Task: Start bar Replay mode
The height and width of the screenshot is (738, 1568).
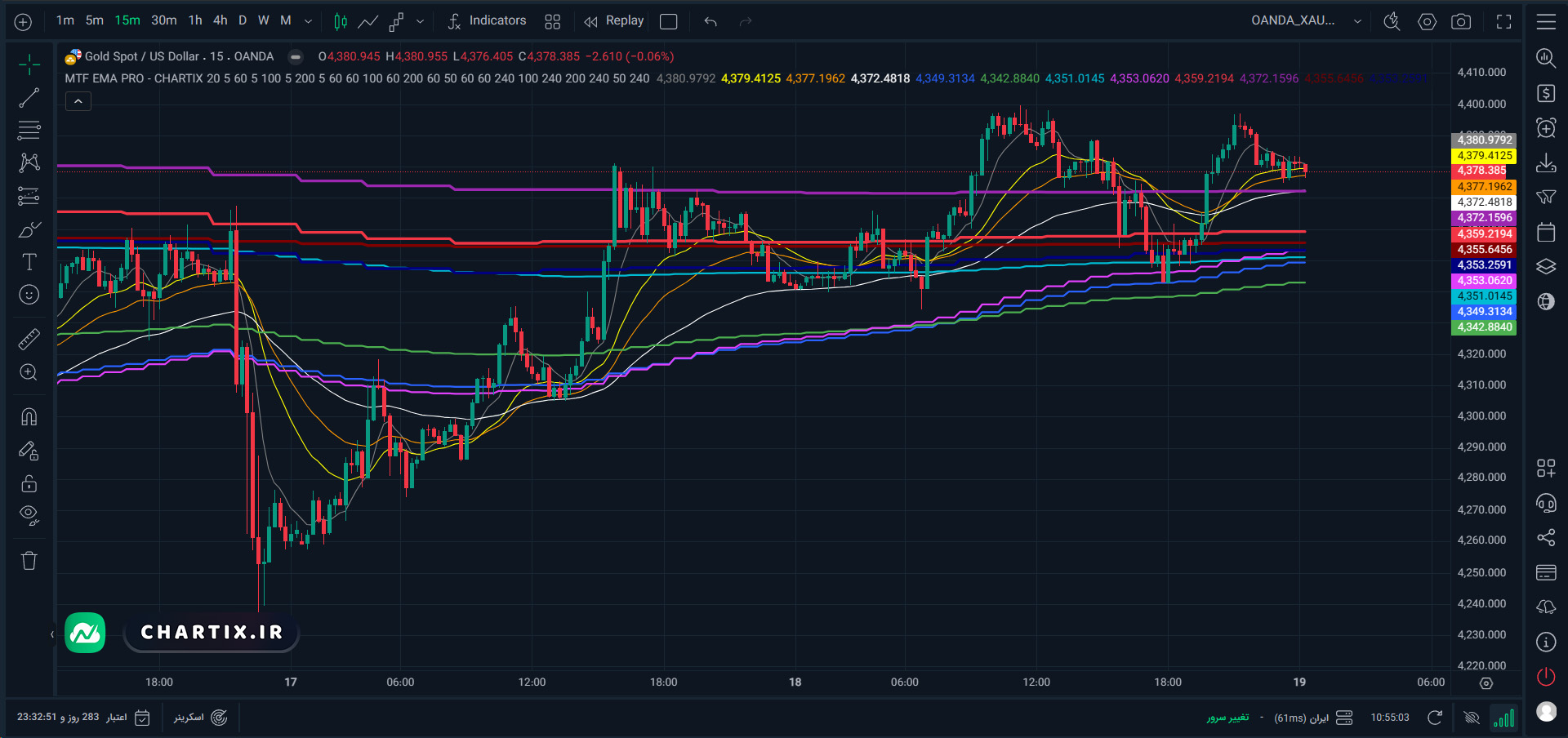Action: 614,20
